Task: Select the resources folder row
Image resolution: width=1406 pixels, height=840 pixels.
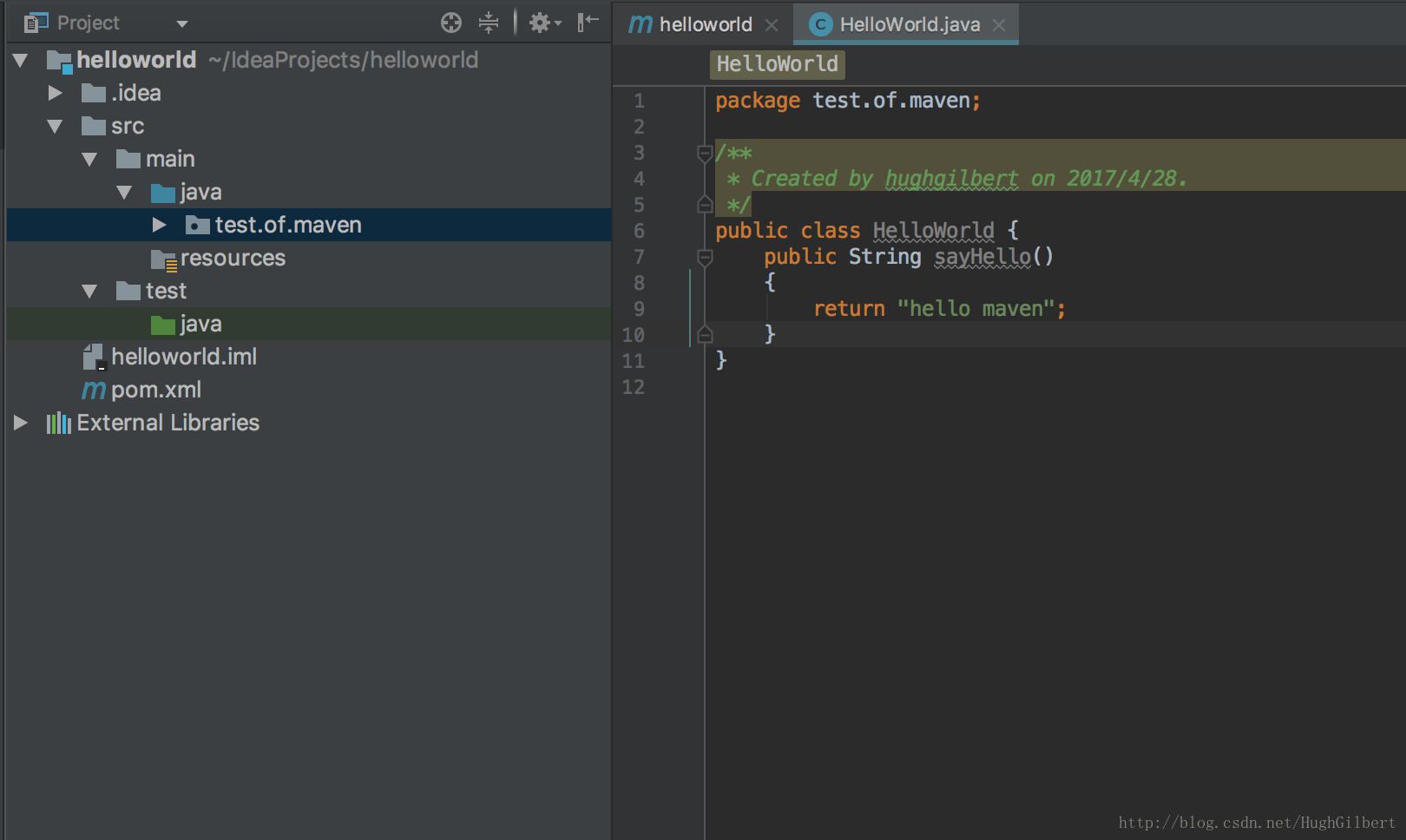Action: pos(309,258)
